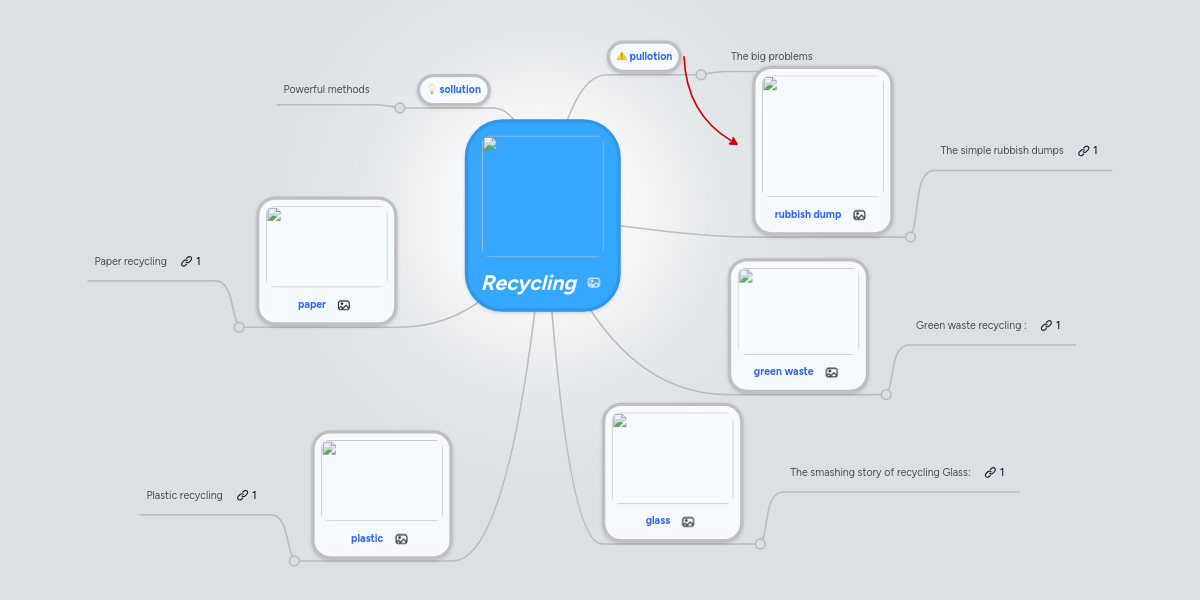
Task: Select The big problems text node
Action: [x=771, y=56]
